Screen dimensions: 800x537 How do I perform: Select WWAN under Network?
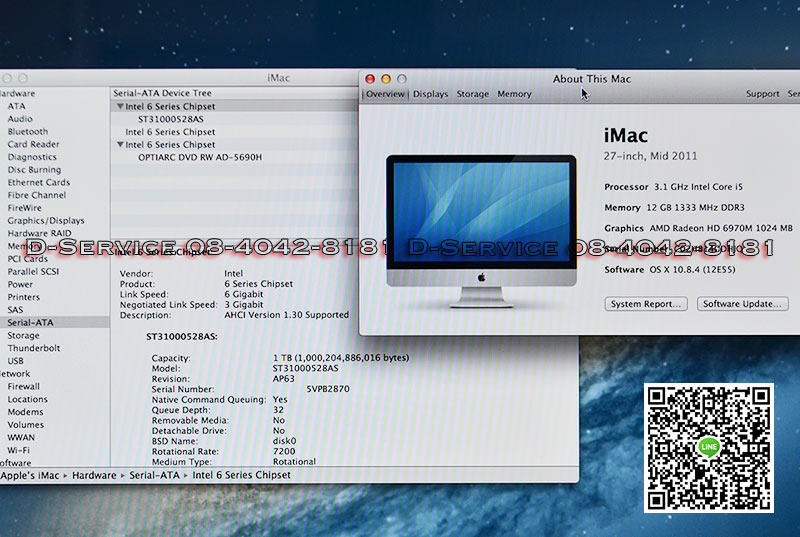[21, 438]
